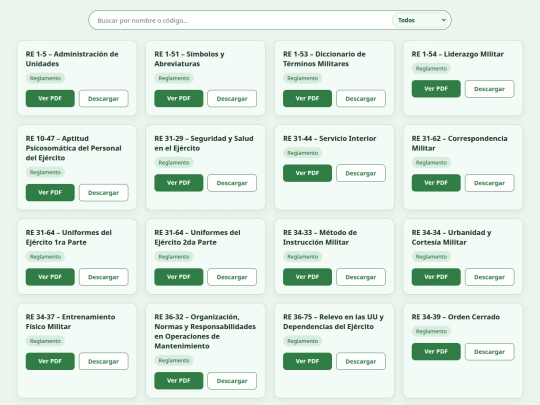Image resolution: width=540 pixels, height=405 pixels.
Task: Download RE 1-51 Símbolos y Abreviaturas
Action: pos(232,98)
